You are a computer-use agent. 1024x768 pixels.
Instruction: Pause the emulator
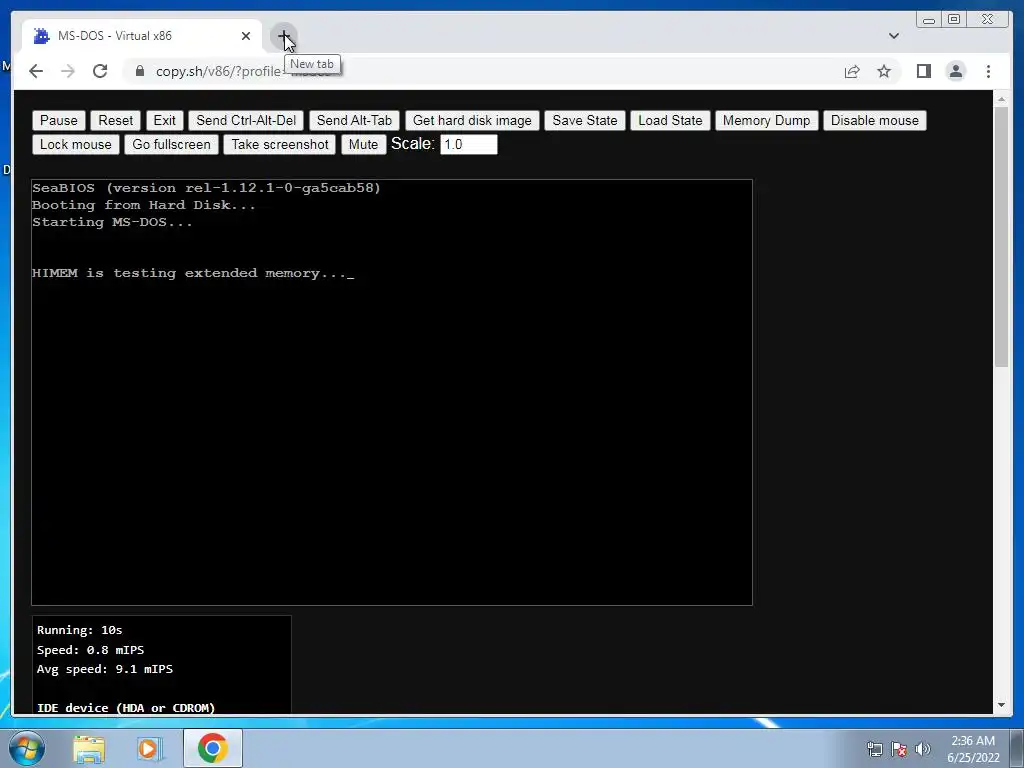59,120
